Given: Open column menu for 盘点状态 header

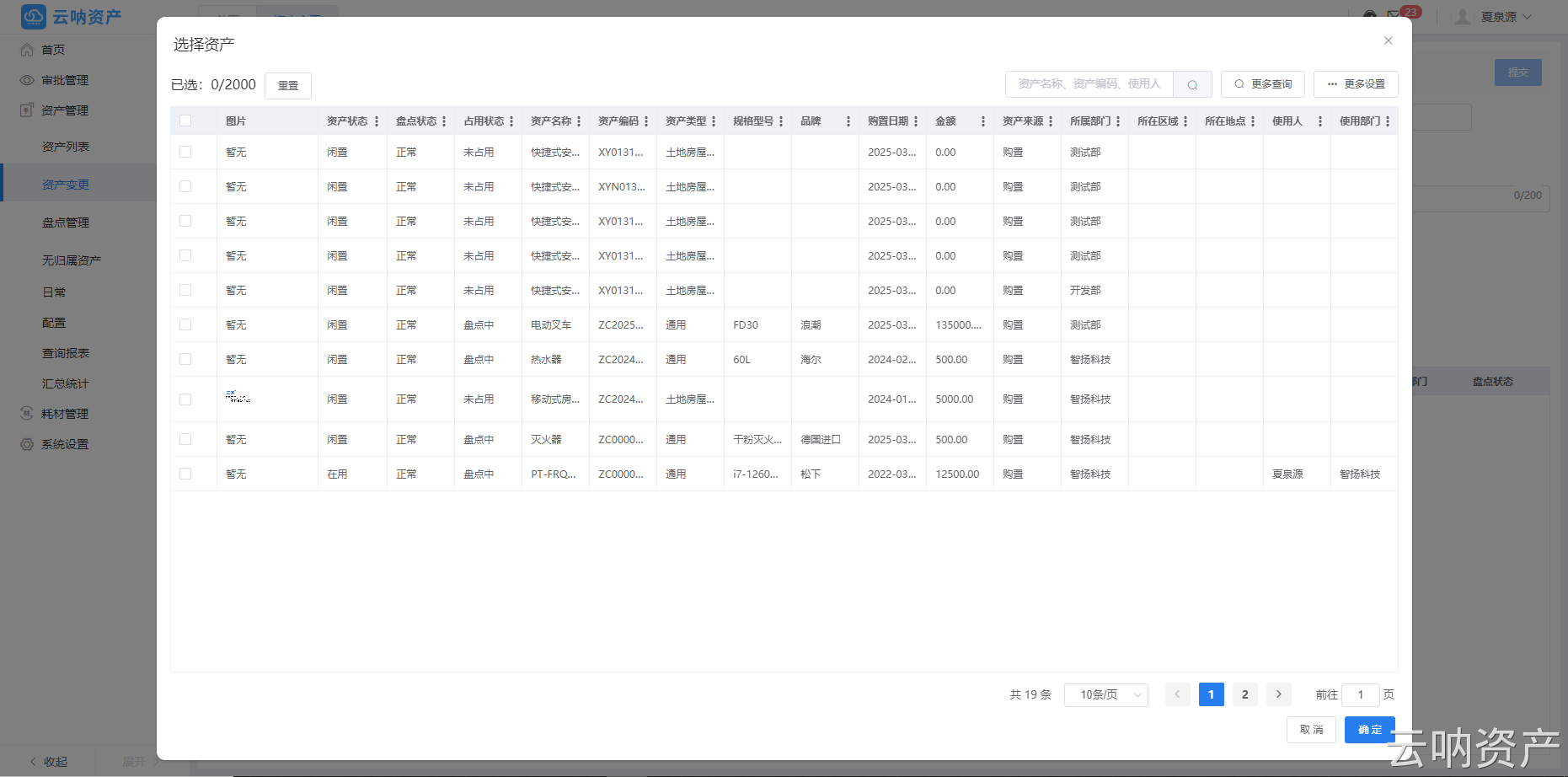Looking at the screenshot, I should [x=444, y=121].
